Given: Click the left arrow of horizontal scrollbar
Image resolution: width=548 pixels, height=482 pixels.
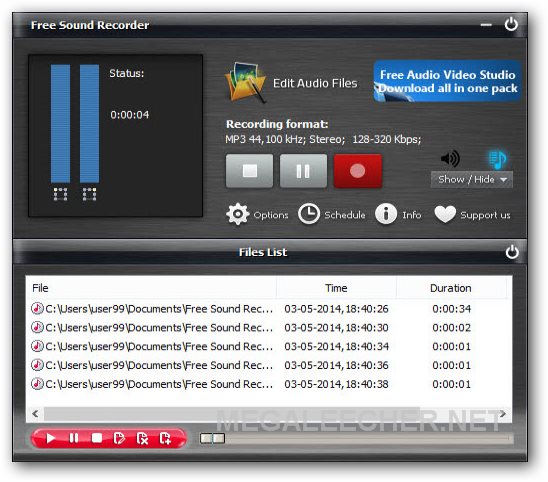Looking at the screenshot, I should click(35, 413).
